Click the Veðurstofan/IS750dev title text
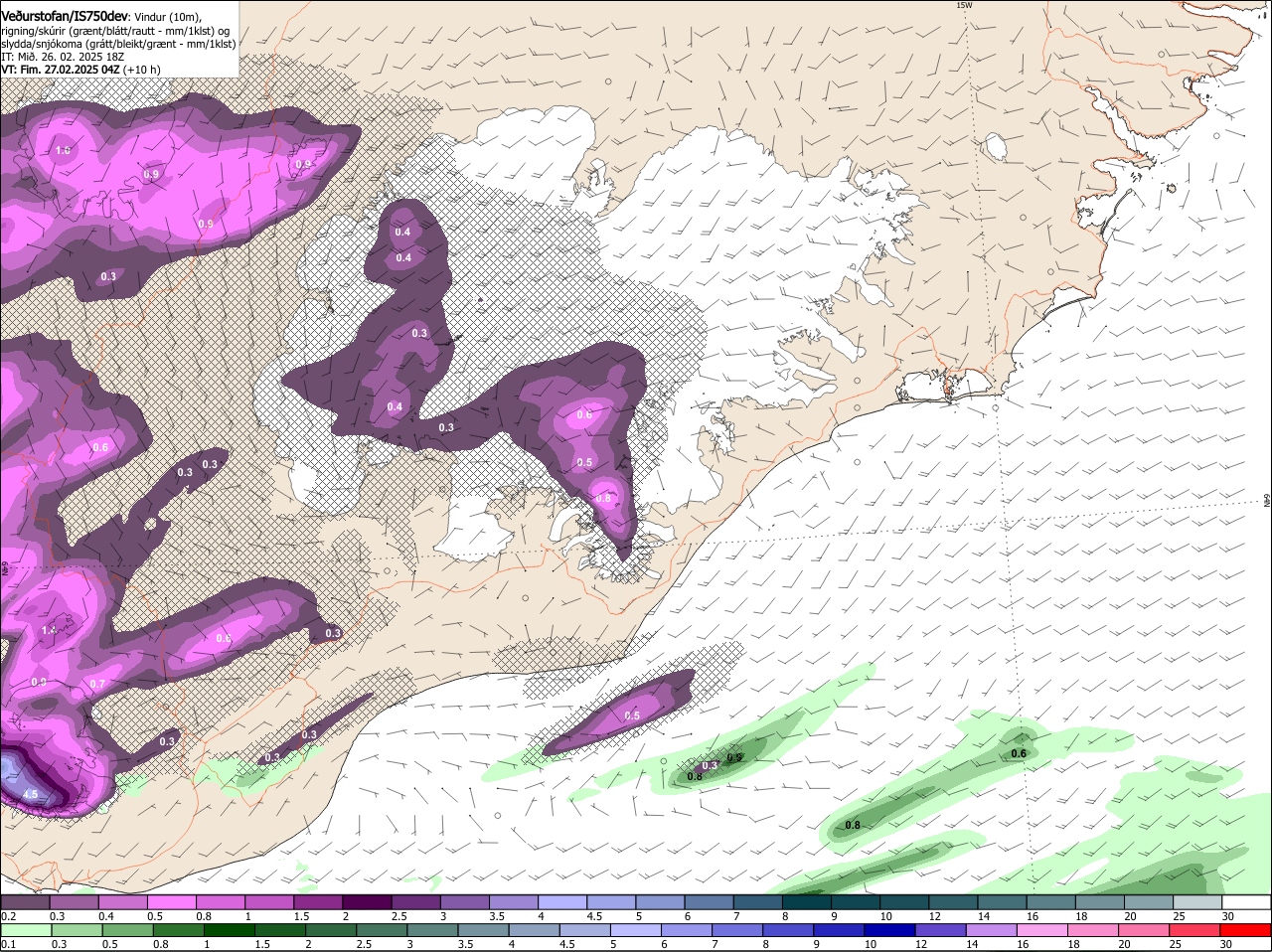1272x952 pixels. point(65,17)
